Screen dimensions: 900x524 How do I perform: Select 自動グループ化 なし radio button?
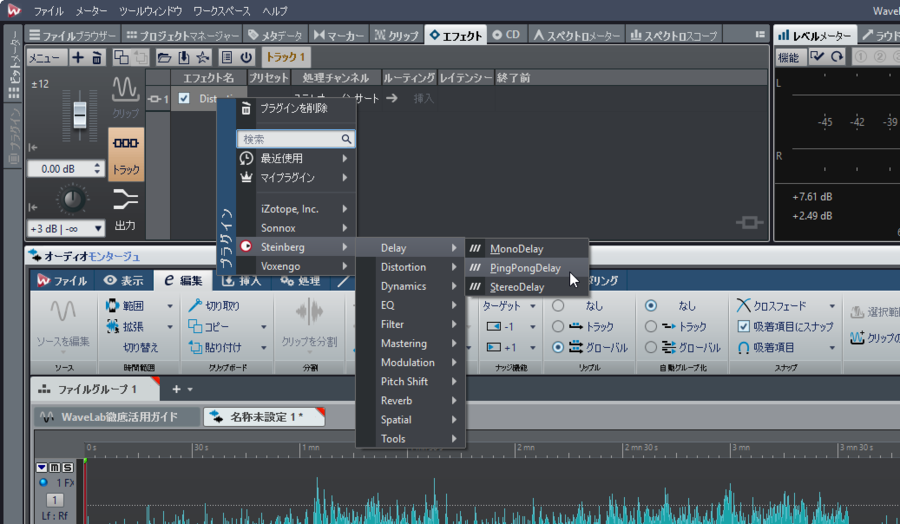[x=650, y=305]
